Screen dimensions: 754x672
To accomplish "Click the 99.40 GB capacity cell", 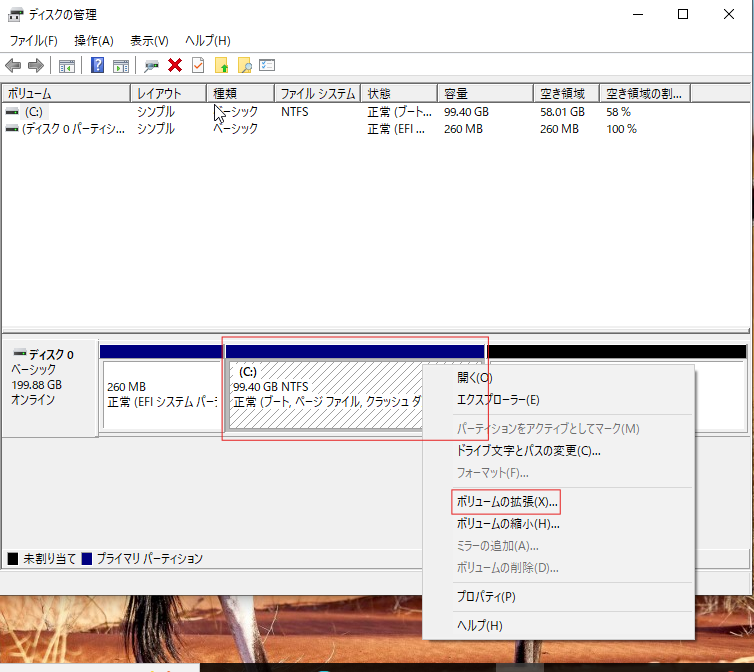I will pos(466,112).
